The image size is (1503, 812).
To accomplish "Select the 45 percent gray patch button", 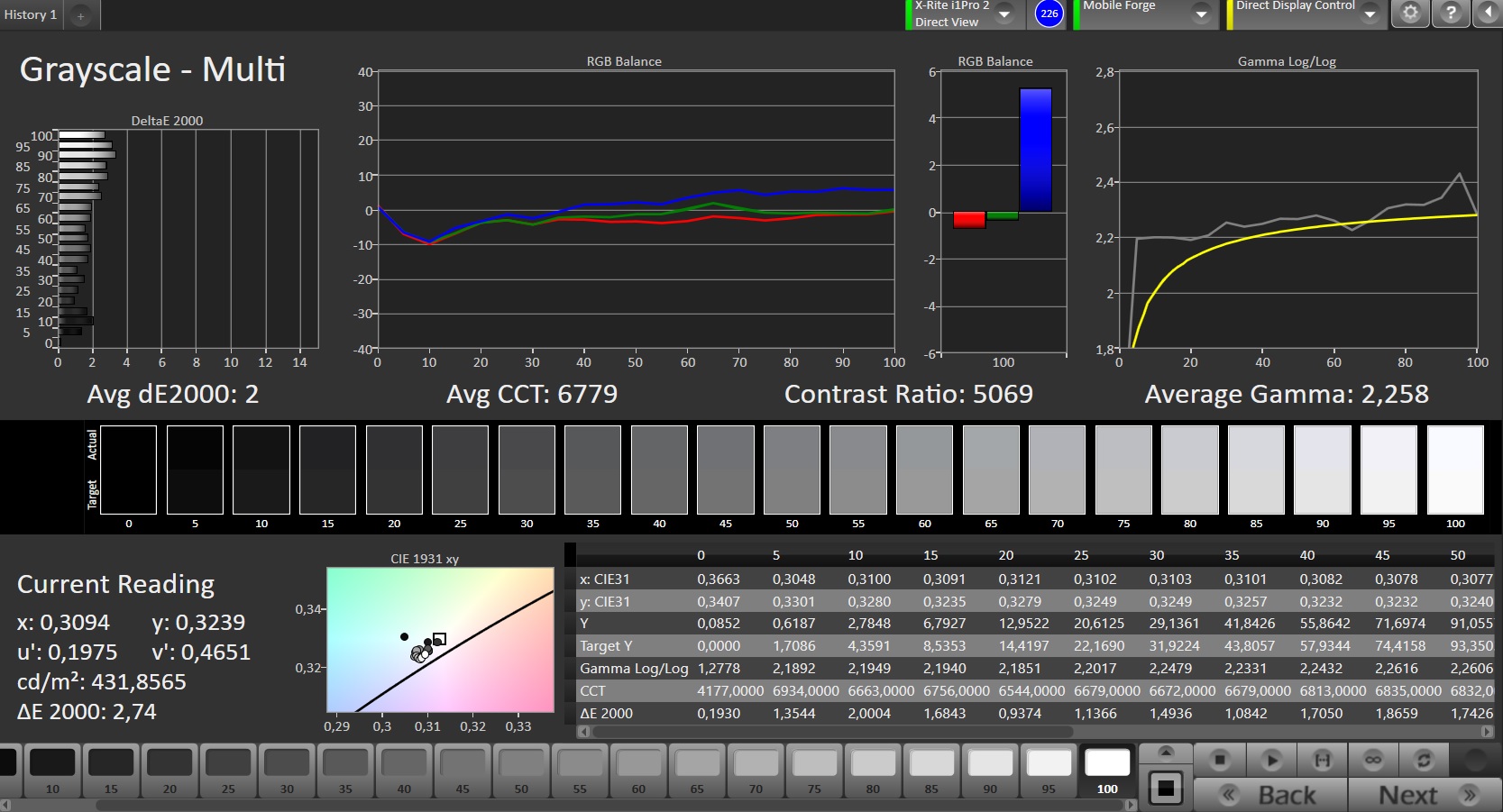I will tap(463, 771).
